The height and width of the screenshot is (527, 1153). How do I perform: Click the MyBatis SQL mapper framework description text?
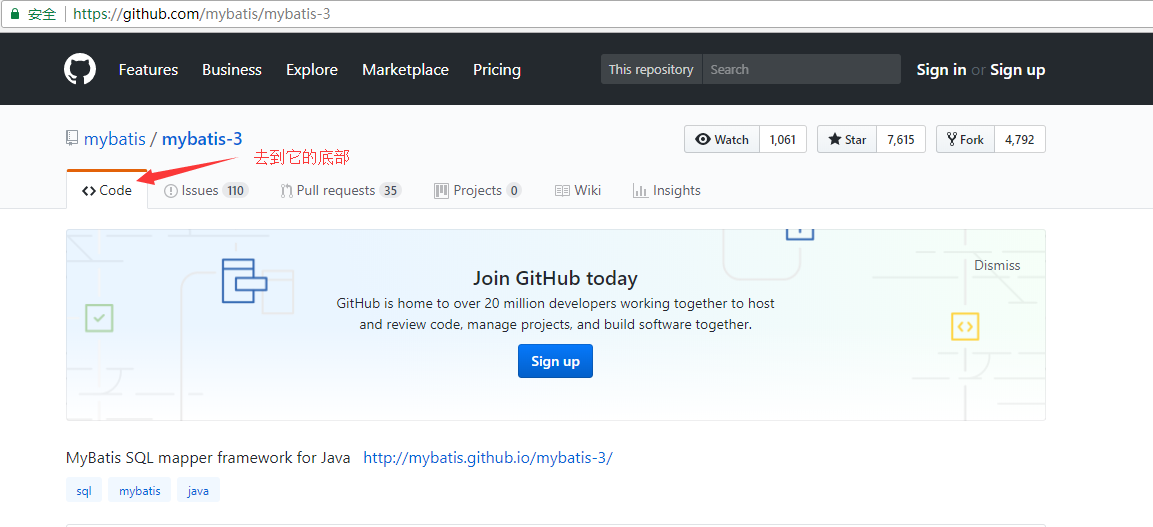[x=208, y=458]
